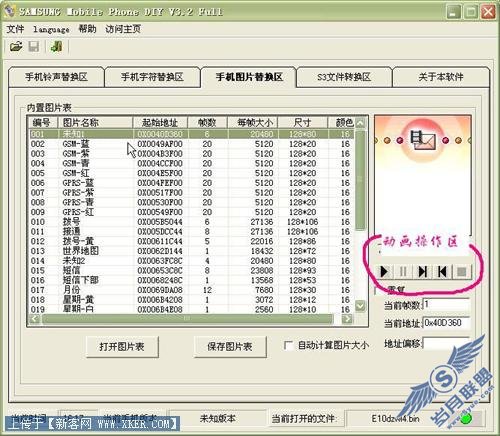The image size is (500, 436).
Task: Select row 005 GSM-红
Action: [x=191, y=173]
